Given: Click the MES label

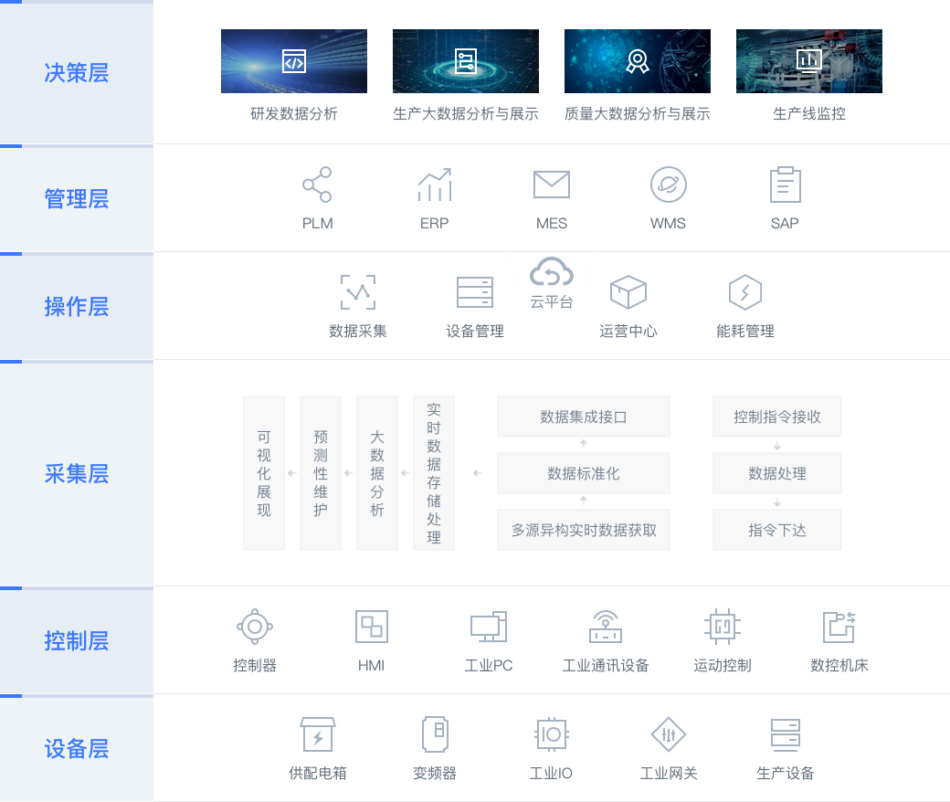Looking at the screenshot, I should pyautogui.click(x=551, y=224).
